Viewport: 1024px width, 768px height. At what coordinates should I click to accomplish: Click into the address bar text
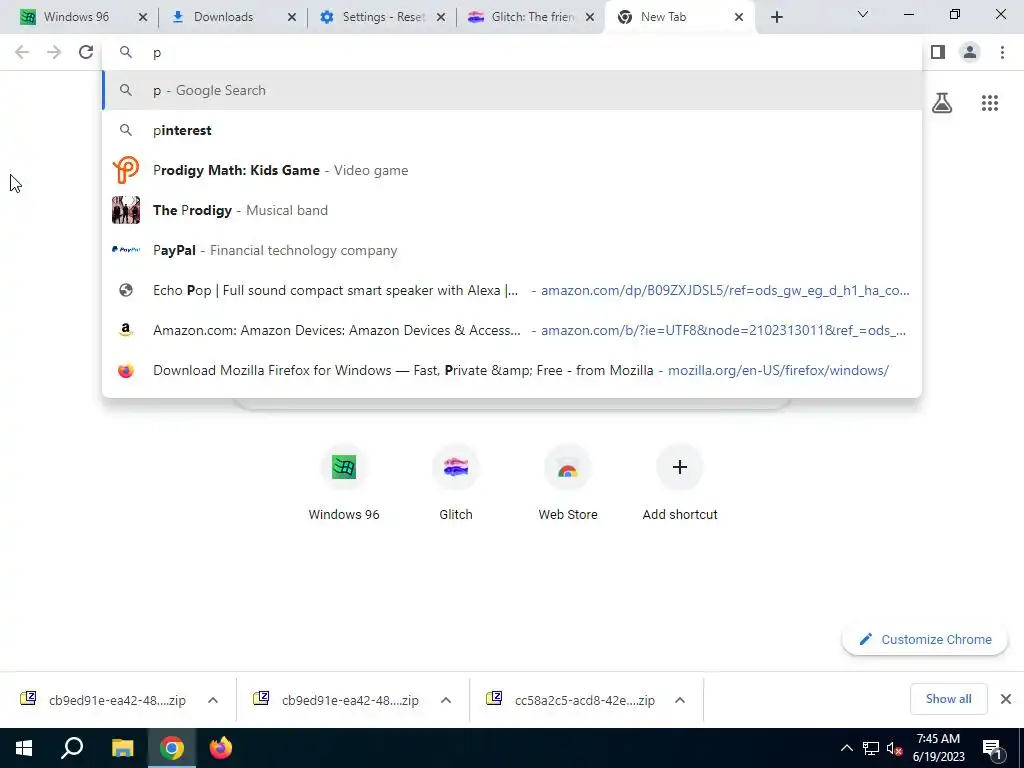click(512, 52)
